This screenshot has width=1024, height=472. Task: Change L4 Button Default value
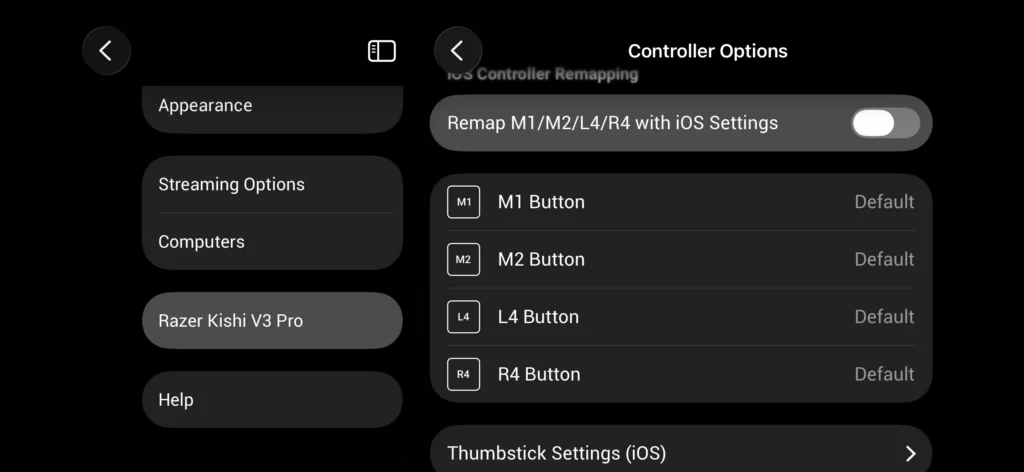pyautogui.click(x=884, y=317)
